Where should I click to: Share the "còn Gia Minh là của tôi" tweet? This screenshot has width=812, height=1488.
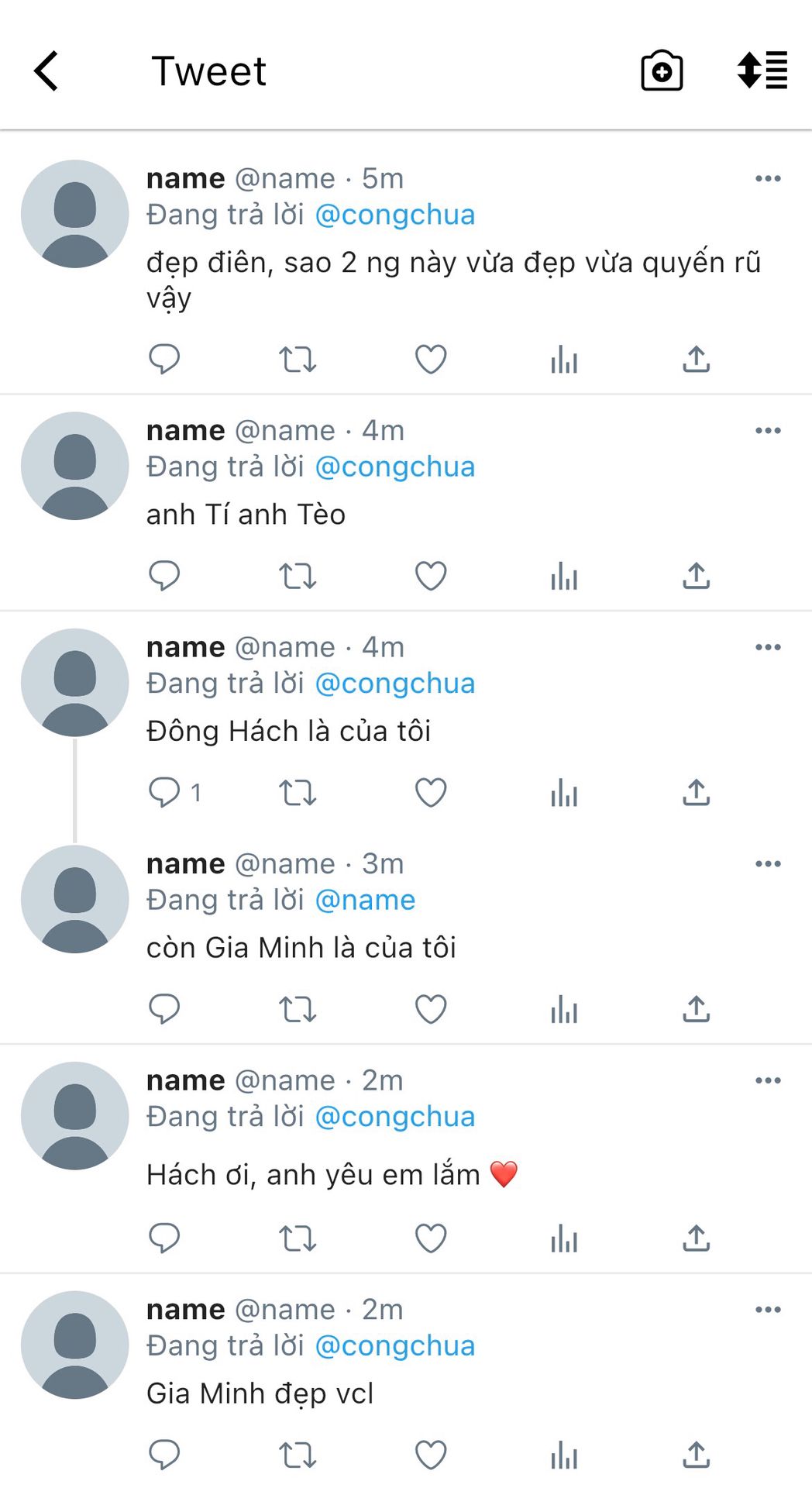pyautogui.click(x=696, y=1009)
